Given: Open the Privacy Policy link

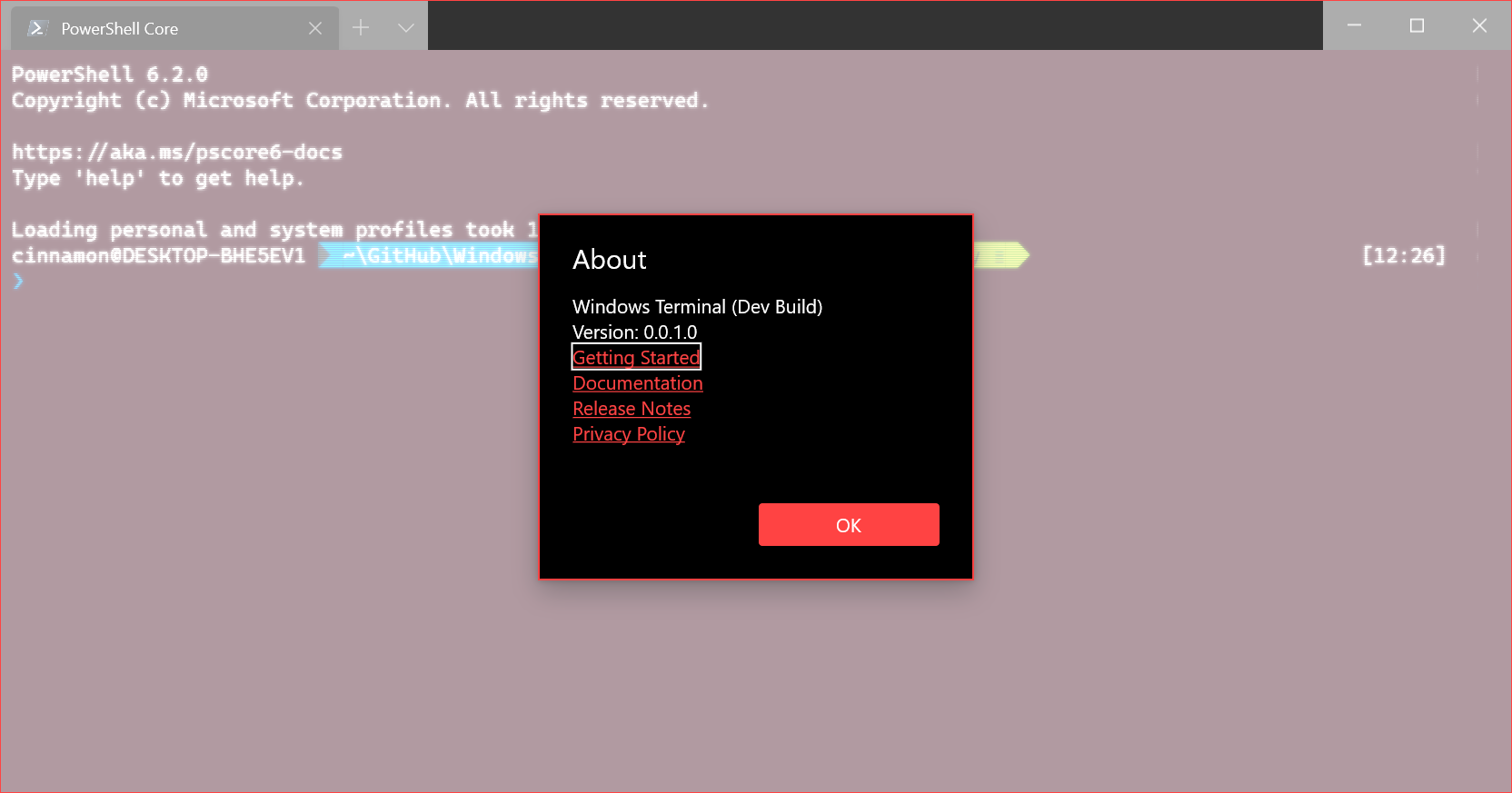Looking at the screenshot, I should 629,434.
